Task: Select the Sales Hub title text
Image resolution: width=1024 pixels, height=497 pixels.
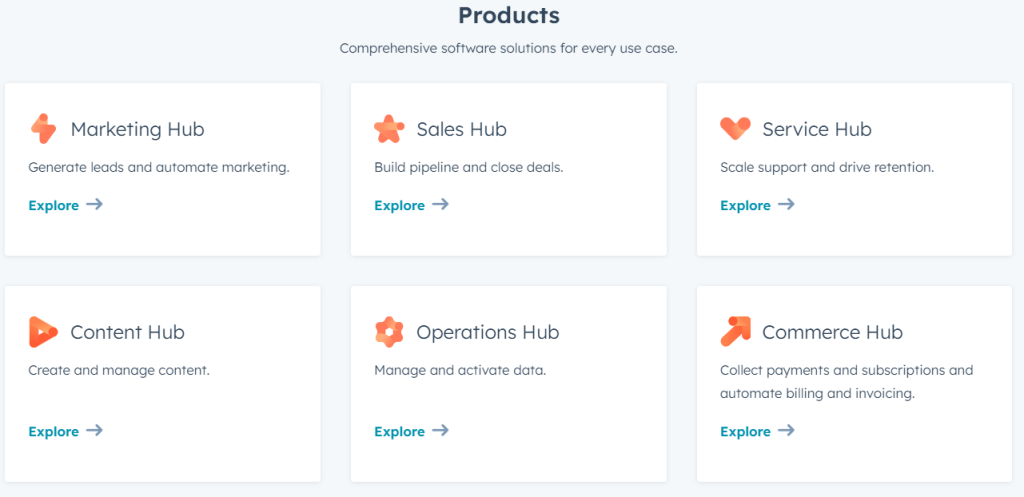Action: pyautogui.click(x=462, y=129)
